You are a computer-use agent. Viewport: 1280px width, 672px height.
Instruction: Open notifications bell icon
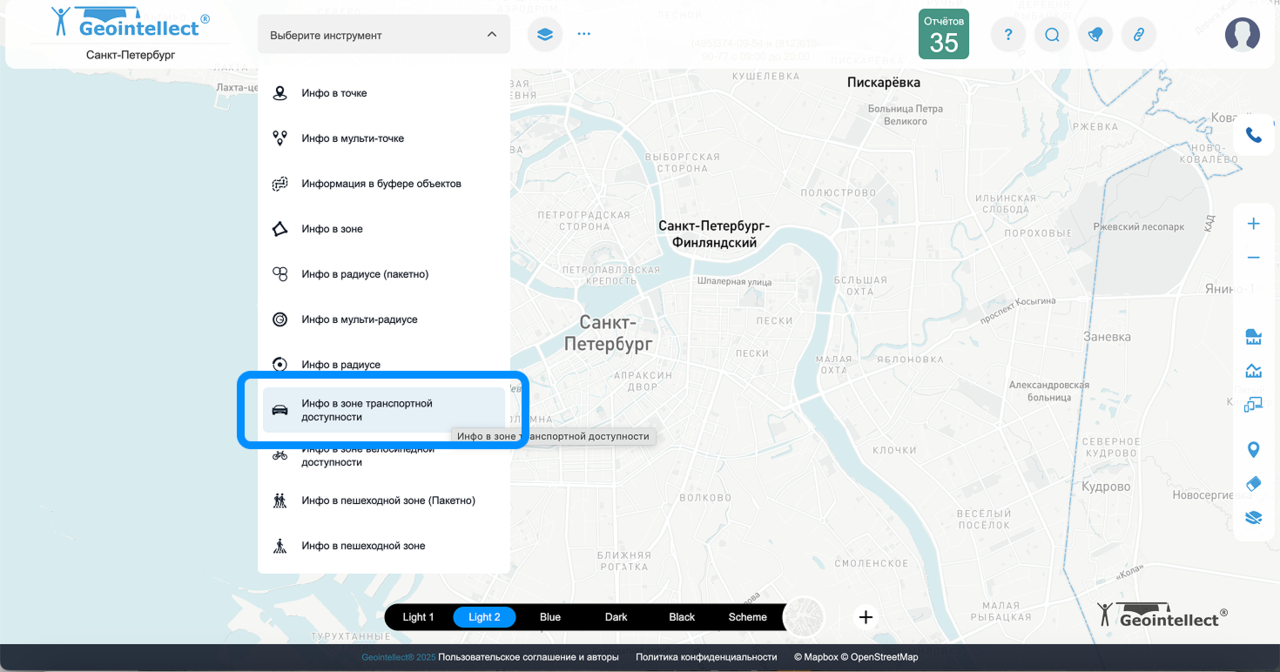(1095, 35)
